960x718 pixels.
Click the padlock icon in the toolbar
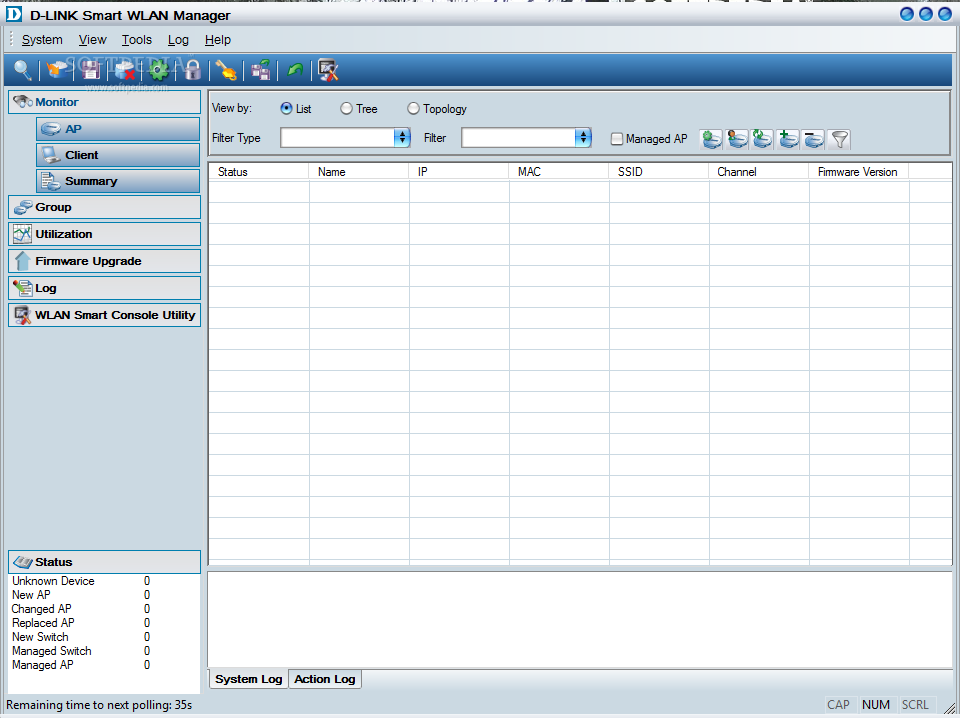tap(193, 70)
